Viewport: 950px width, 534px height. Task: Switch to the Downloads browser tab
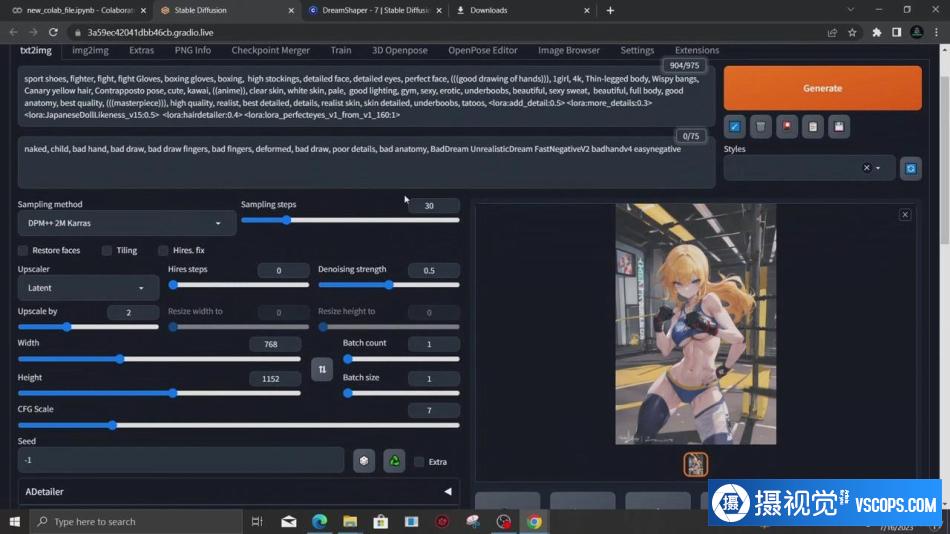(522, 10)
